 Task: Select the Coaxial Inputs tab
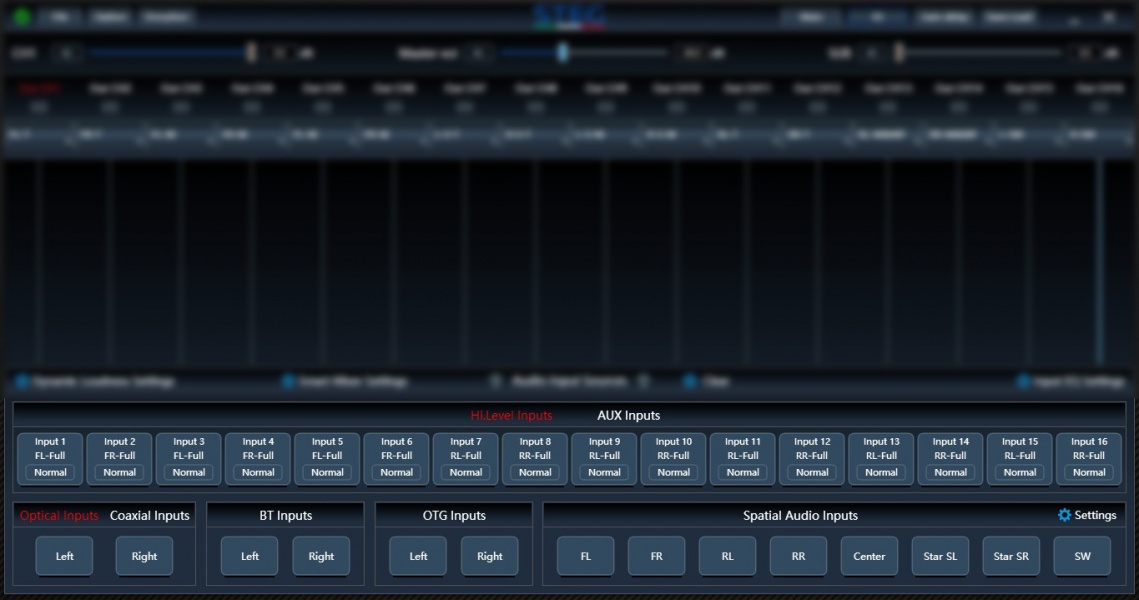(150, 516)
